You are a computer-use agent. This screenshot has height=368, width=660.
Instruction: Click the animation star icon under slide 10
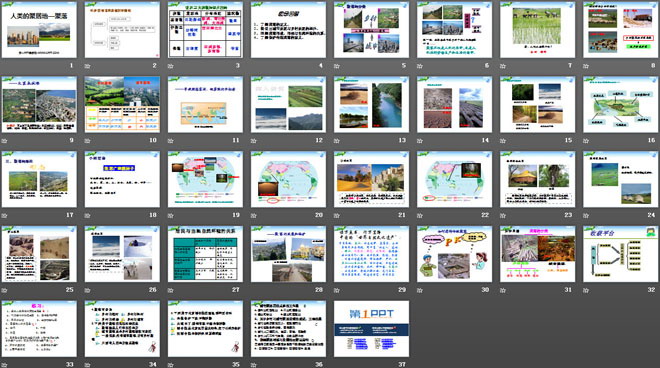(x=88, y=141)
